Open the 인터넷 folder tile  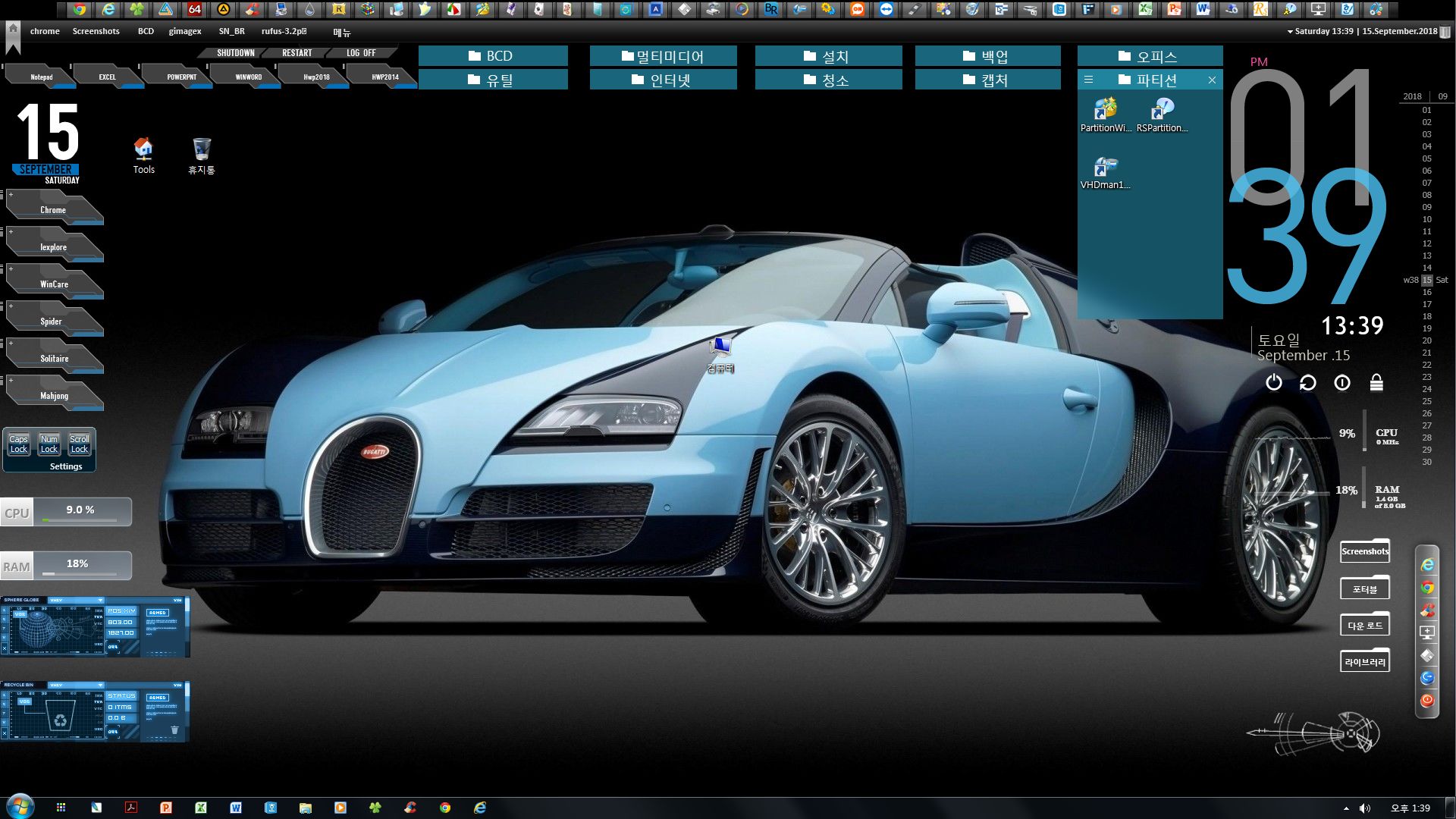pos(663,80)
